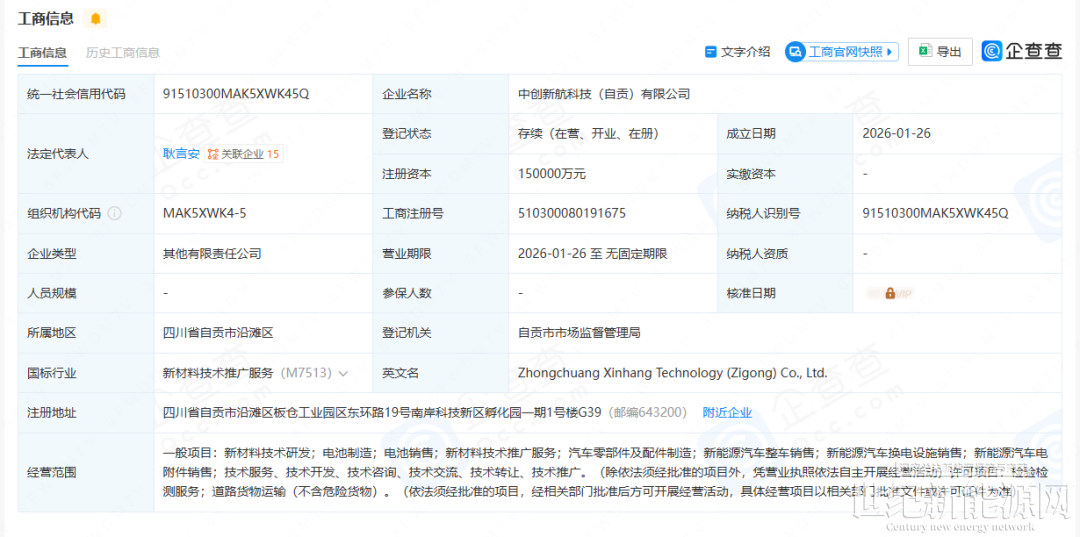The image size is (1080, 537).
Task: Click the English name Zhongchuang Xinhang Technology
Action: (672, 373)
